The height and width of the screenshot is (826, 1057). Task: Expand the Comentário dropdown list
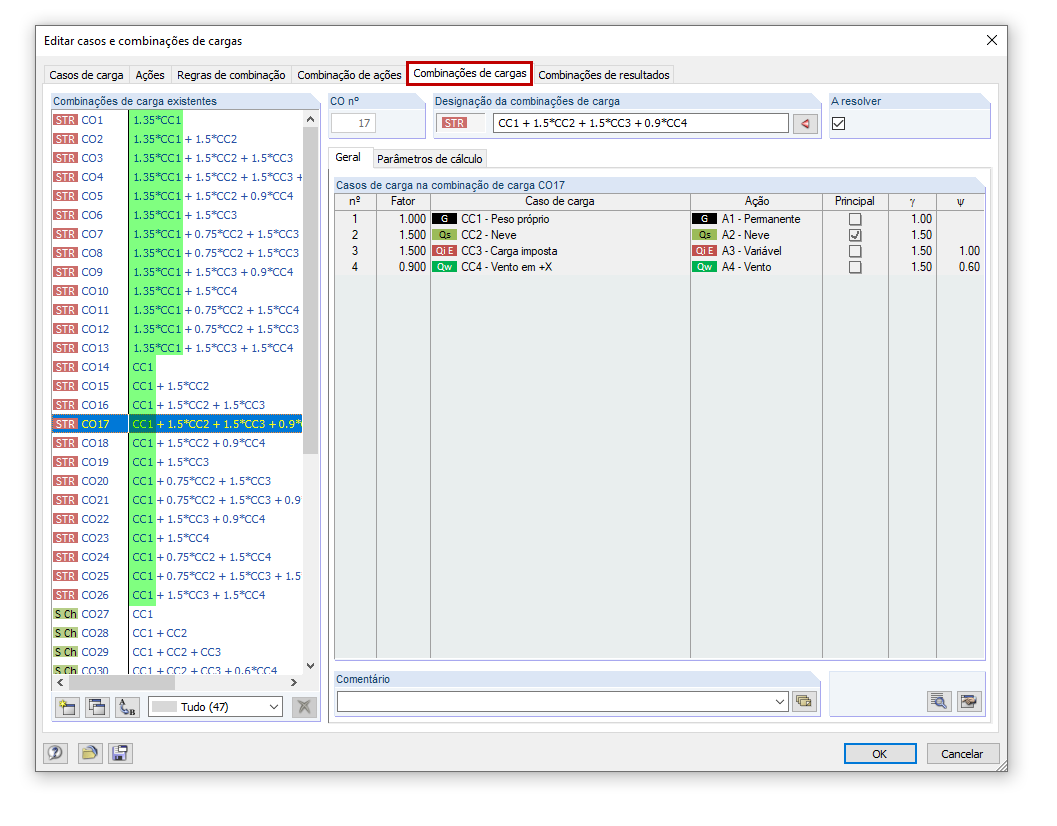pyautogui.click(x=779, y=701)
